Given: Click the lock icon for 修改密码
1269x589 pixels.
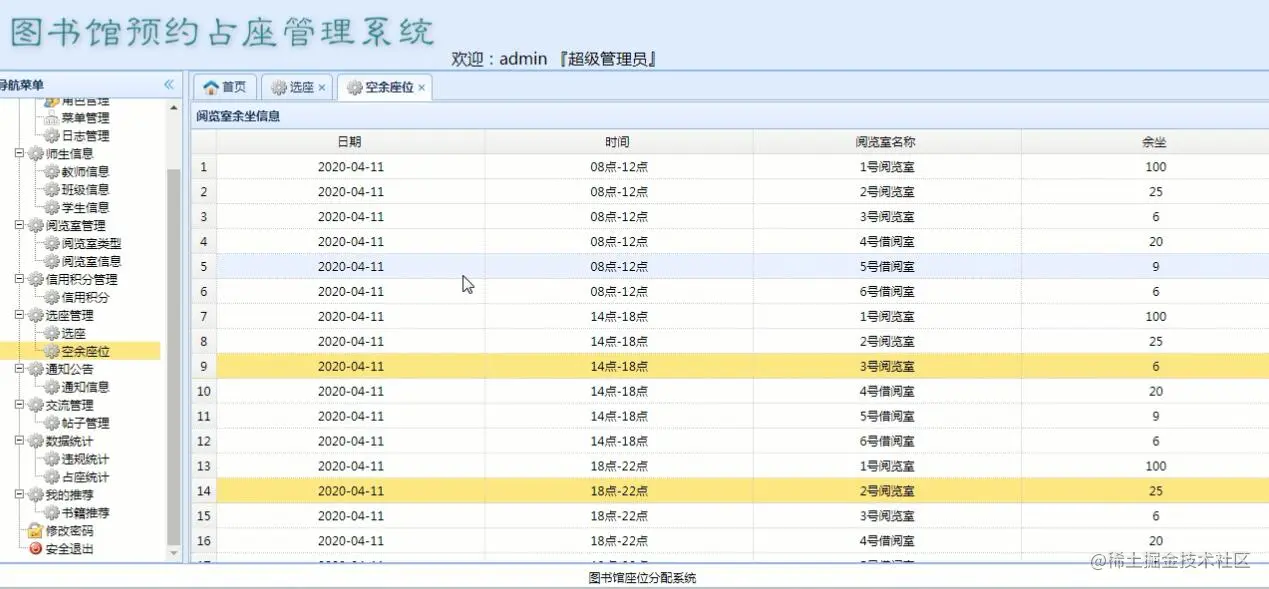Looking at the screenshot, I should coord(35,531).
